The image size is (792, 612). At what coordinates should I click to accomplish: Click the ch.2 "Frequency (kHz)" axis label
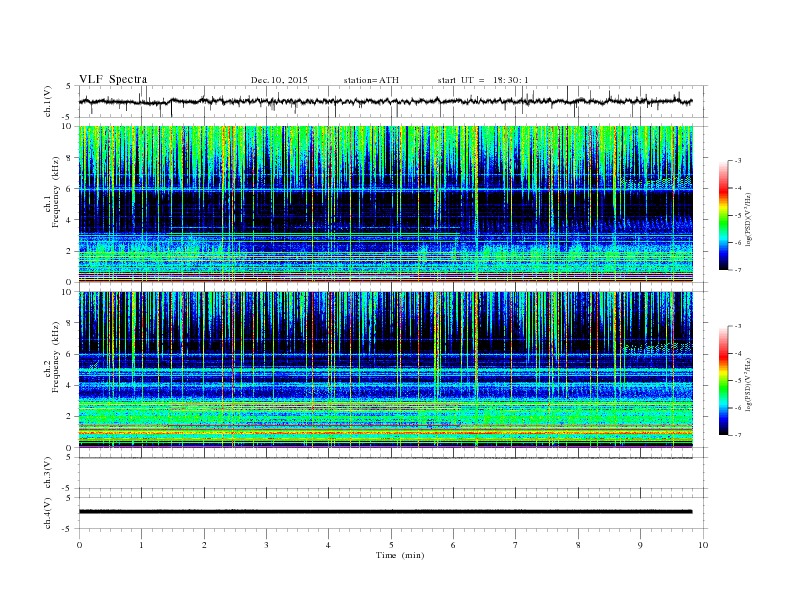tap(56, 356)
